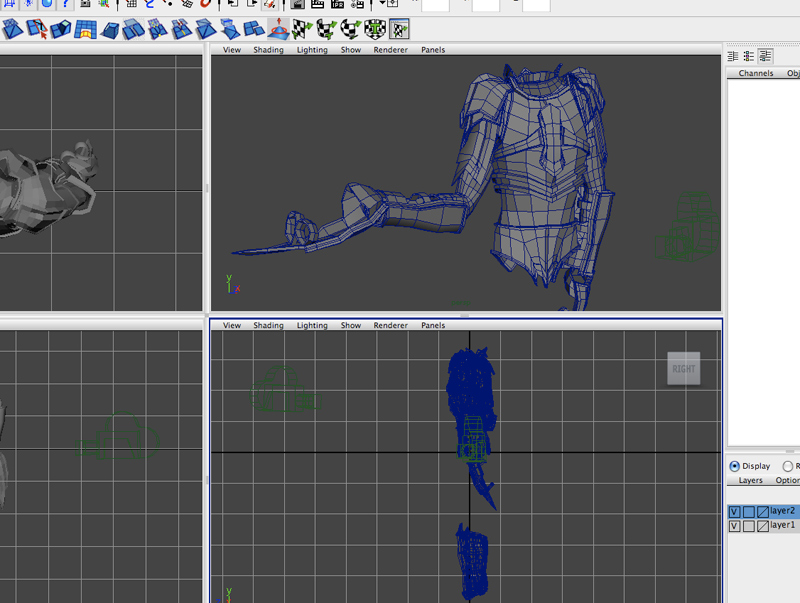Click the last checkered icon on the shelf
Image resolution: width=800 pixels, height=603 pixels.
pyautogui.click(x=399, y=29)
